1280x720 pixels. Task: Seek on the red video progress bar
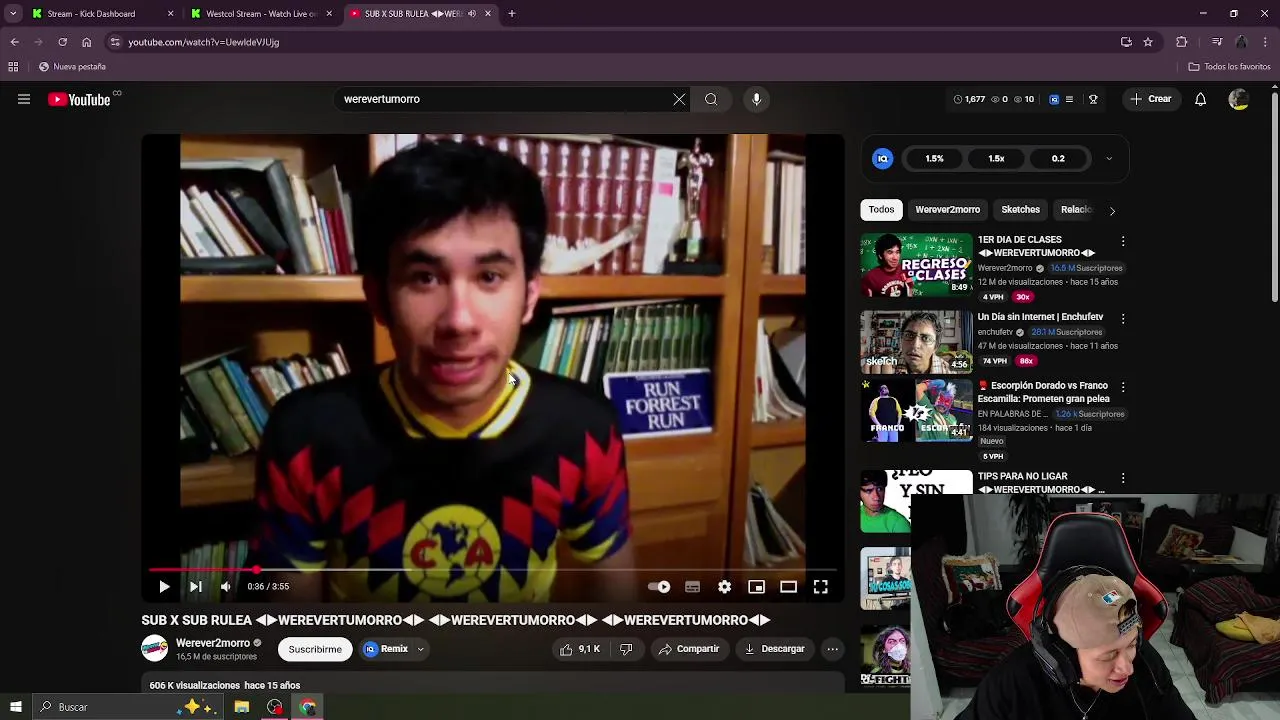pyautogui.click(x=493, y=570)
